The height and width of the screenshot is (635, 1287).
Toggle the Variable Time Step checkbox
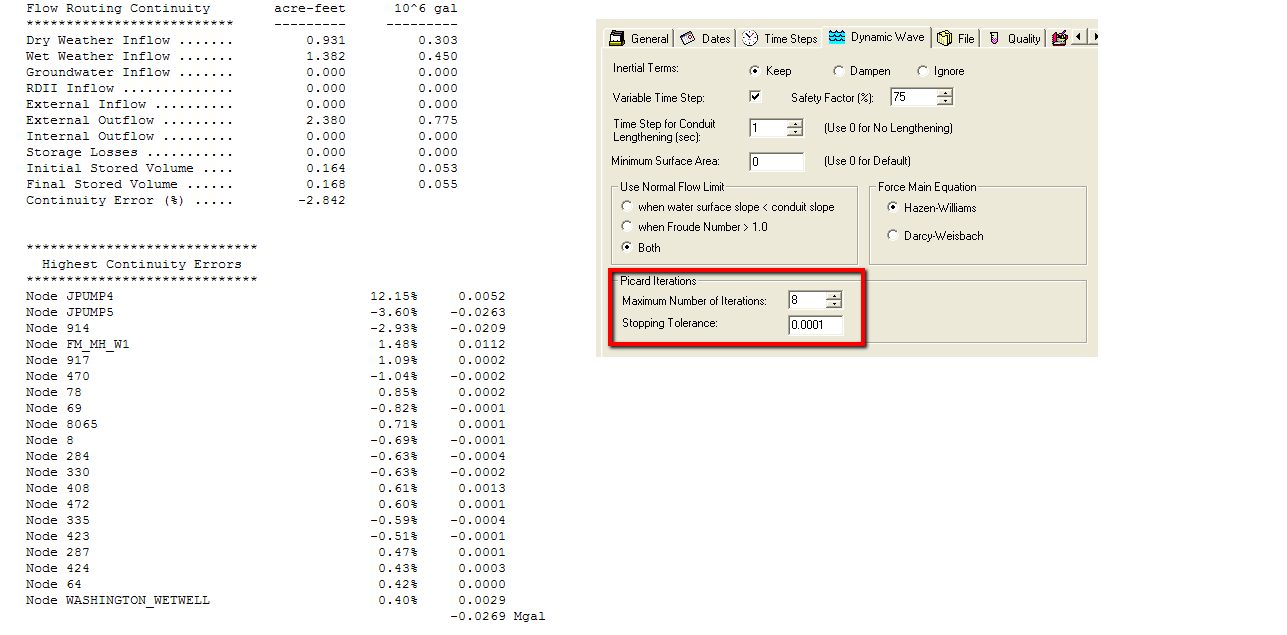tap(755, 97)
